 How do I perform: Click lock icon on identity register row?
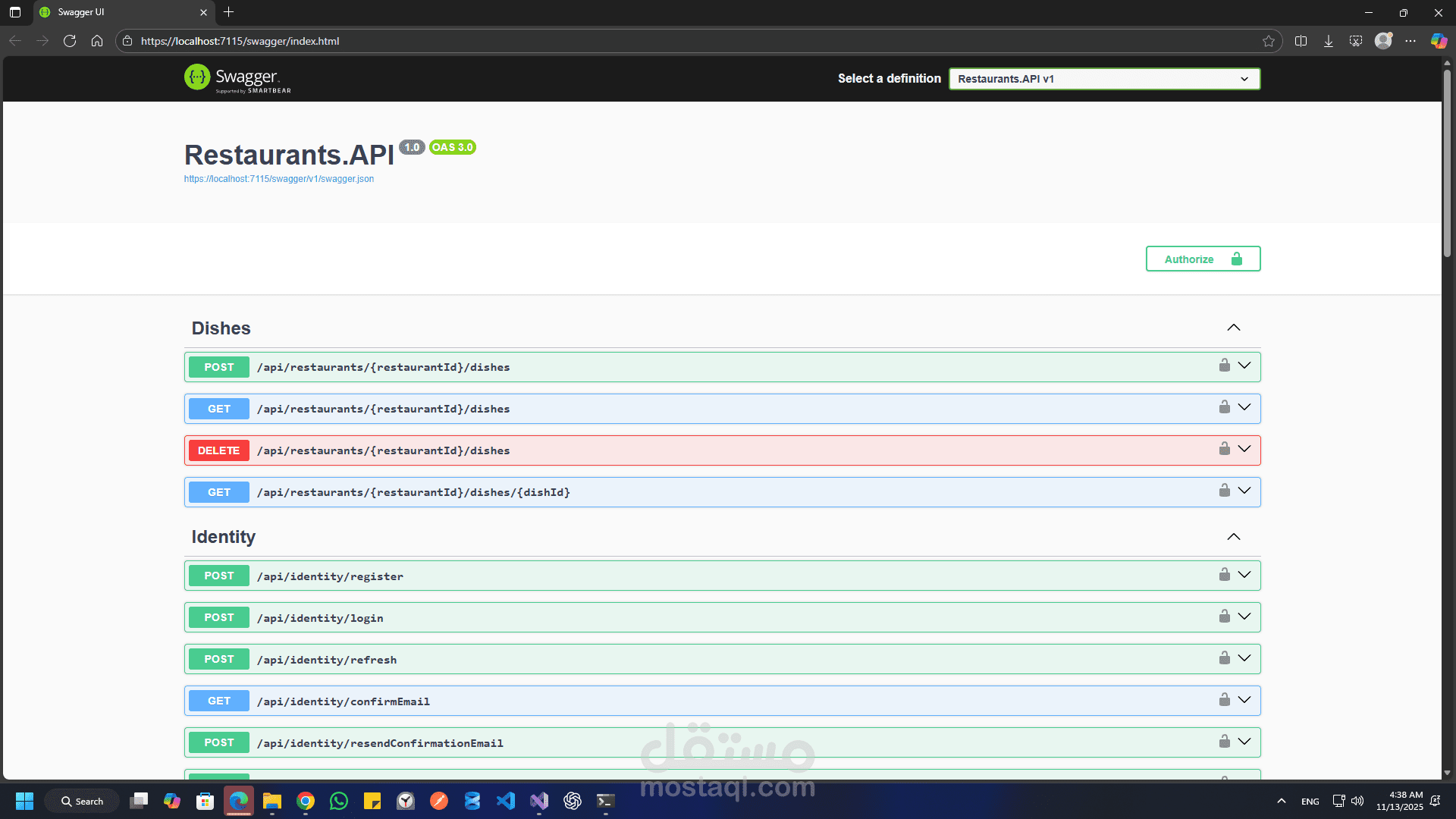tap(1224, 575)
